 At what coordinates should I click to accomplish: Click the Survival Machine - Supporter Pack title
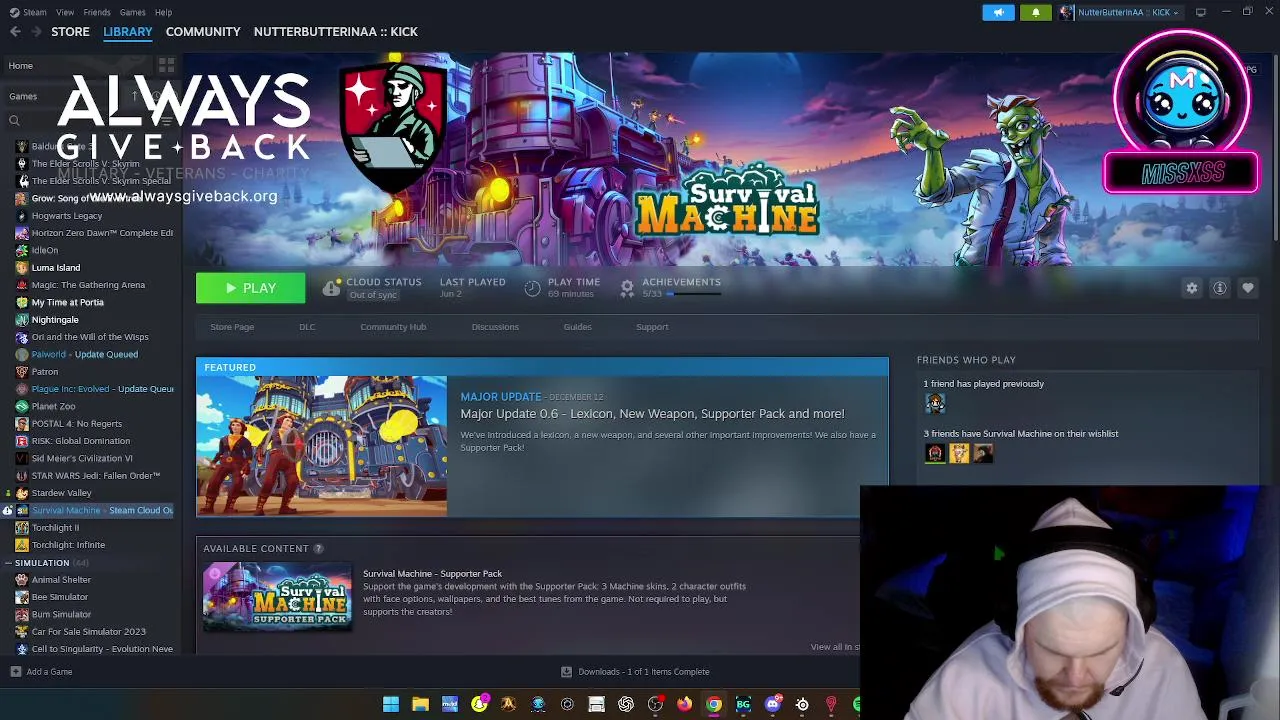pos(432,574)
